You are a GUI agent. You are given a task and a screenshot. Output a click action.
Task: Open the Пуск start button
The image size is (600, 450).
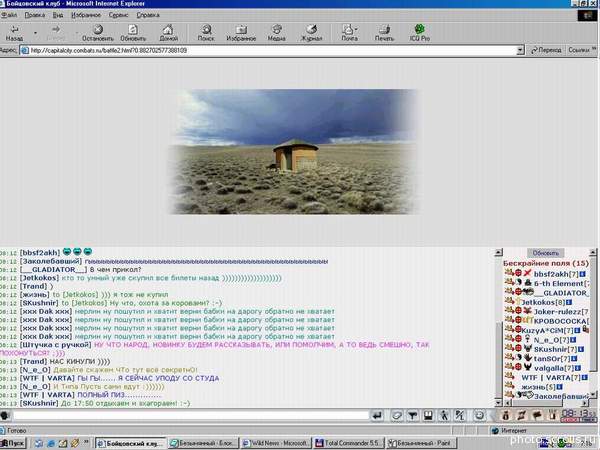(x=14, y=443)
